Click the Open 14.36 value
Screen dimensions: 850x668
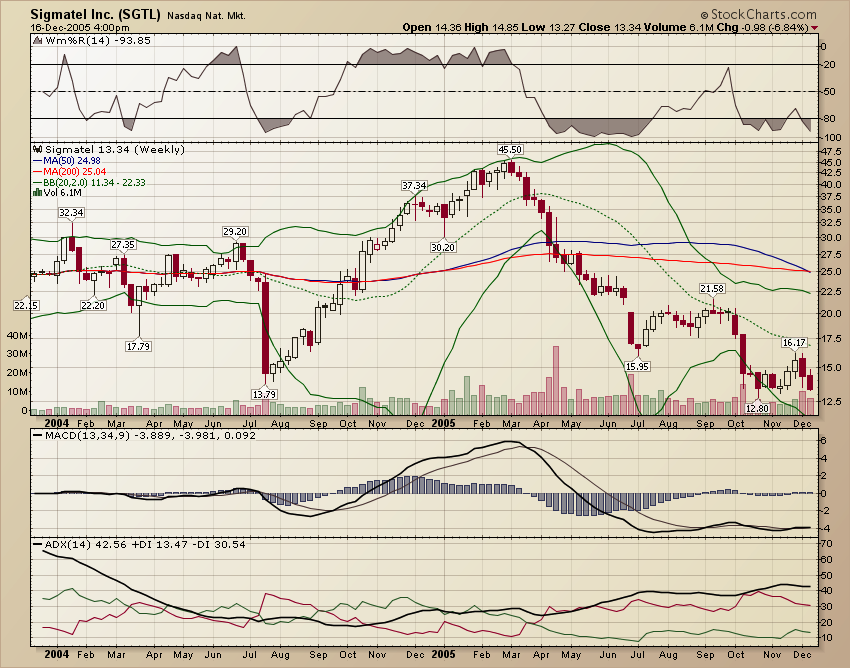[431, 27]
